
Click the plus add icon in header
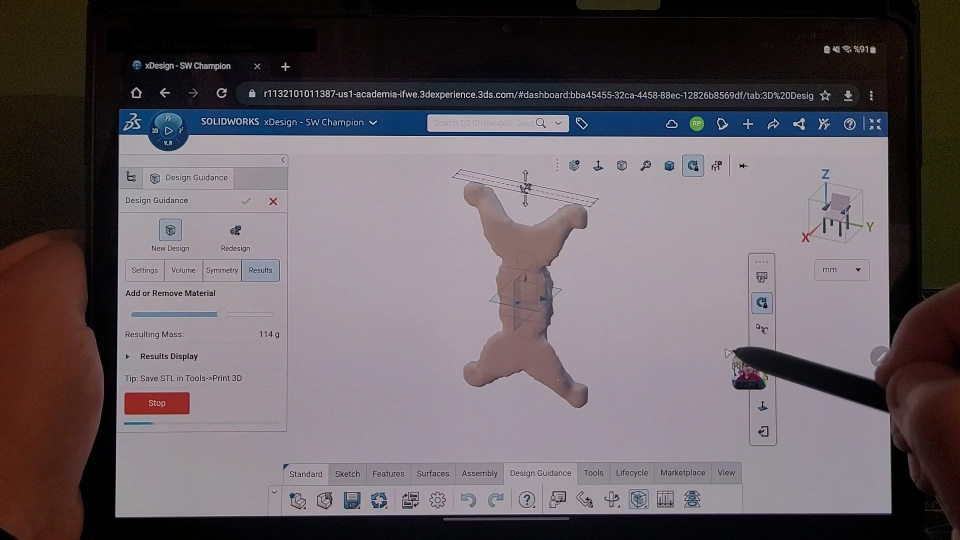point(748,124)
